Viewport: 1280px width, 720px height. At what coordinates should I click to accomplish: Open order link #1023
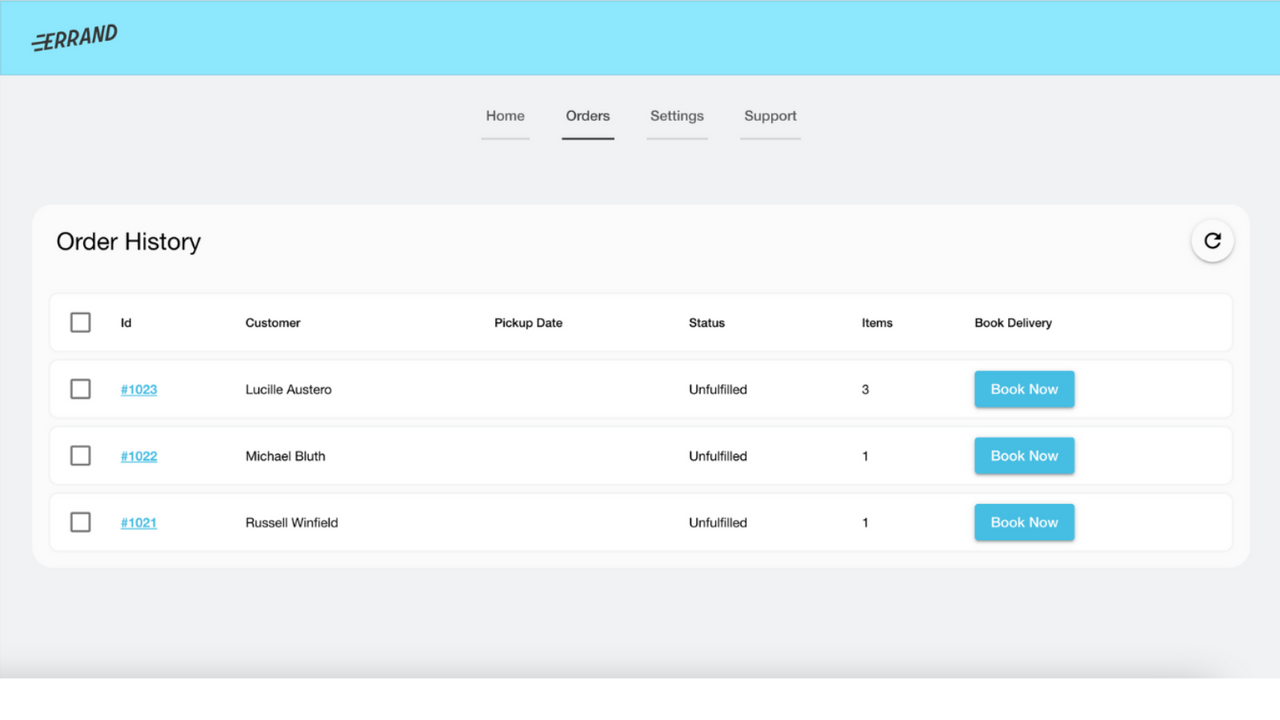point(139,390)
